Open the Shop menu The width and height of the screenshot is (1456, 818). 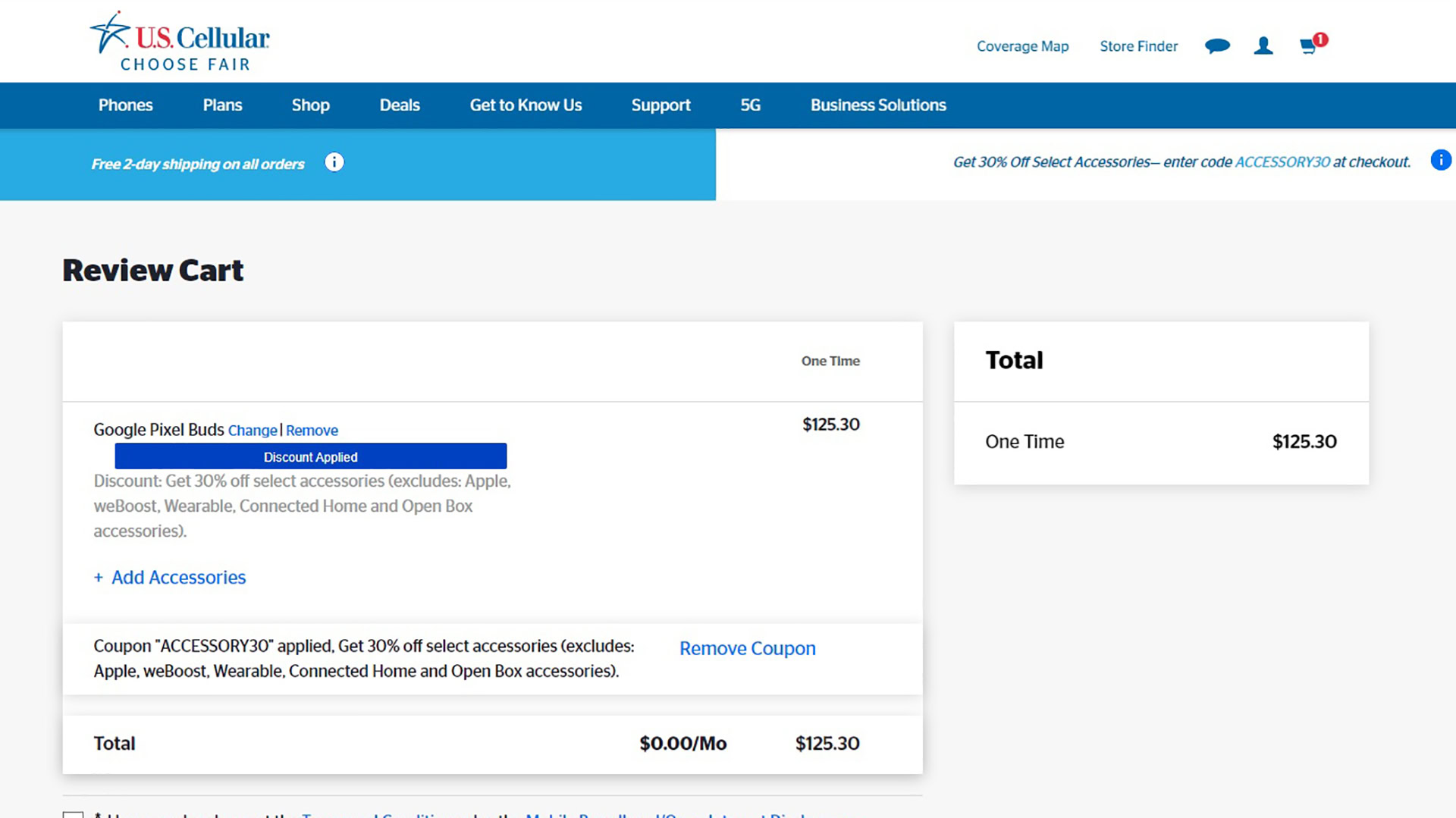[311, 105]
